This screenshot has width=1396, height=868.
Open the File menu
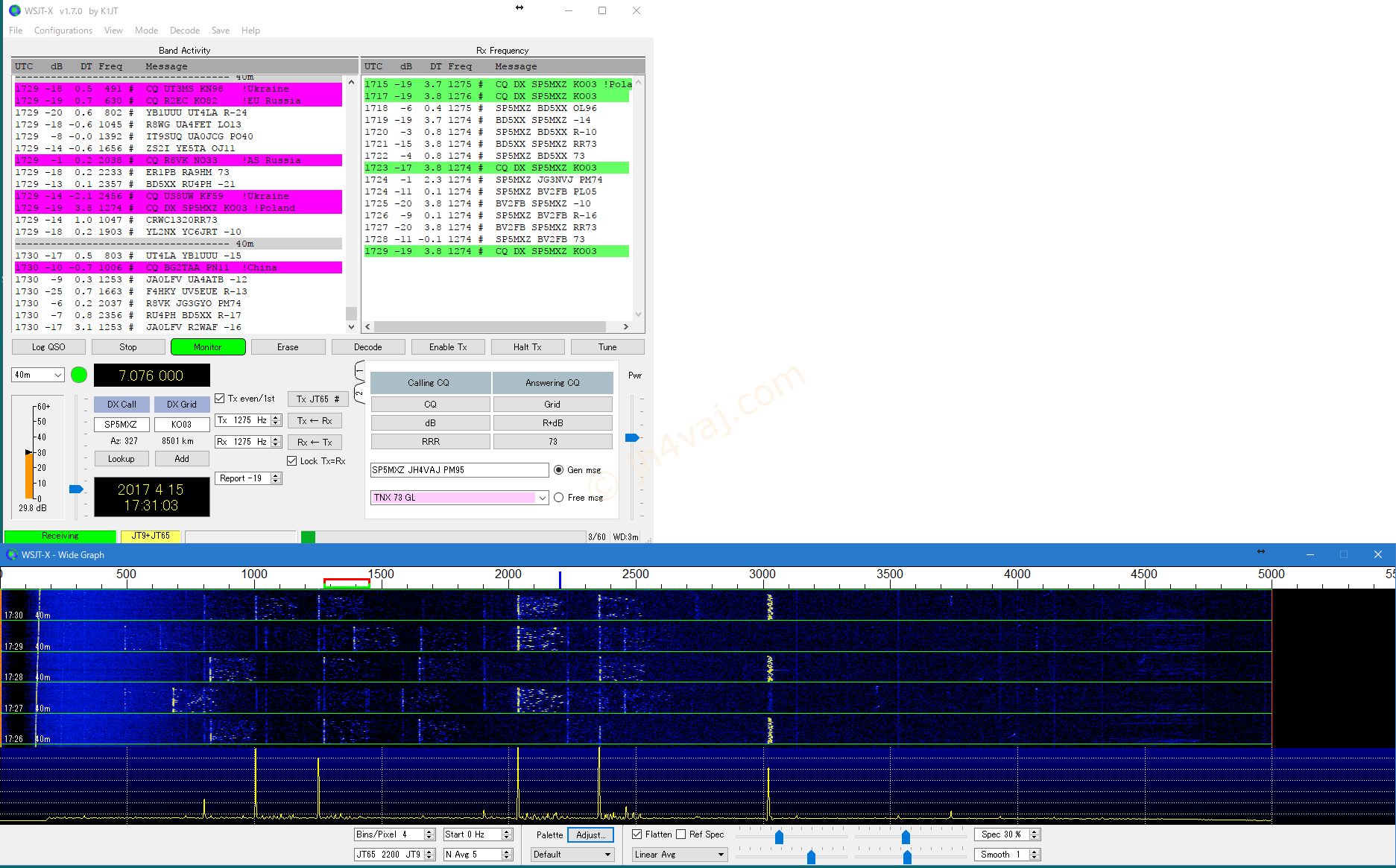16,31
